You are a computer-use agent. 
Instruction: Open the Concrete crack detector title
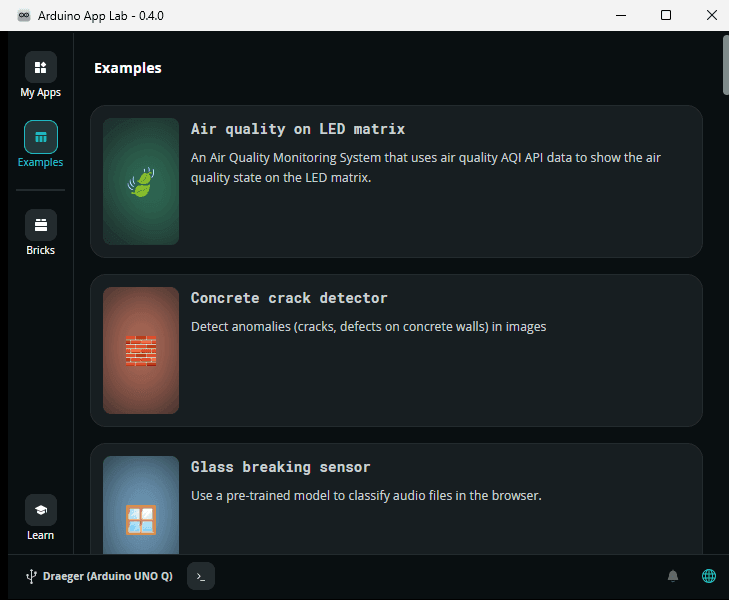point(289,298)
